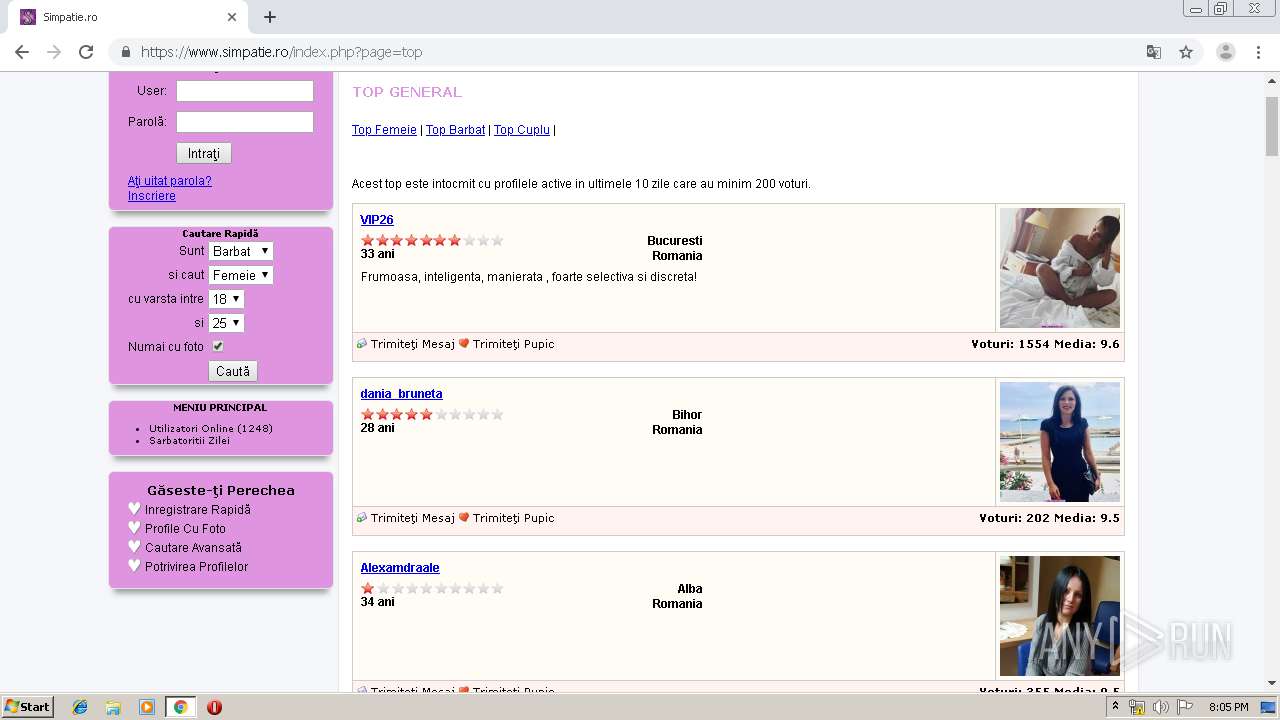
Task: Open the Chrome profile avatar menu
Action: click(x=1225, y=52)
